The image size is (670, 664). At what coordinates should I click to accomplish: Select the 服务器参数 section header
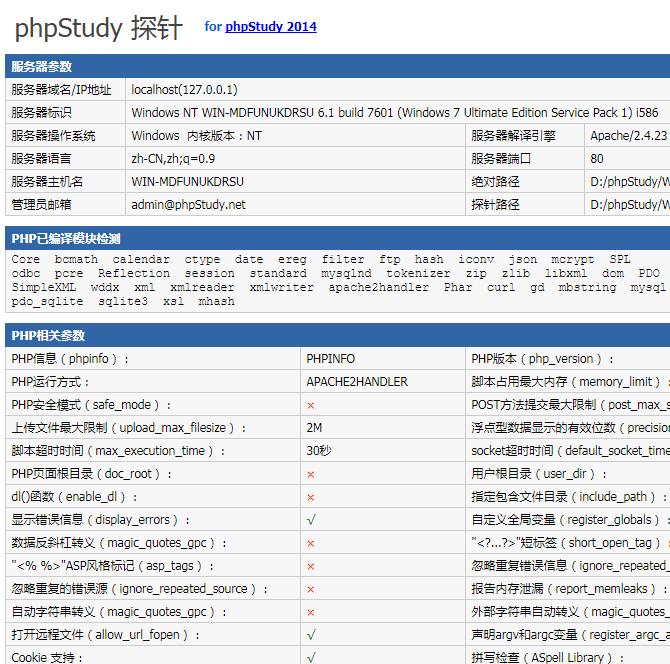click(41, 66)
